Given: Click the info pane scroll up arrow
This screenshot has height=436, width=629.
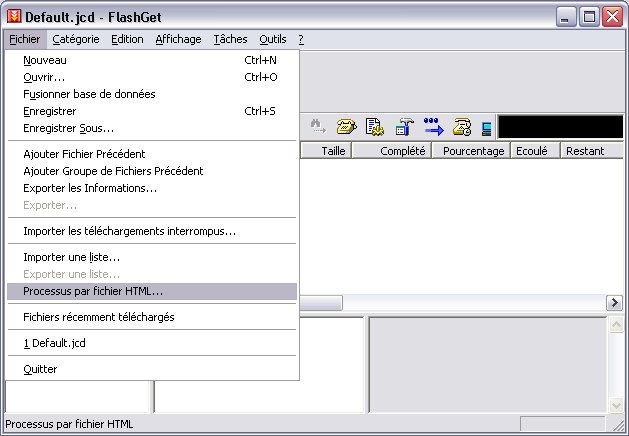Looking at the screenshot, I should point(616,324).
